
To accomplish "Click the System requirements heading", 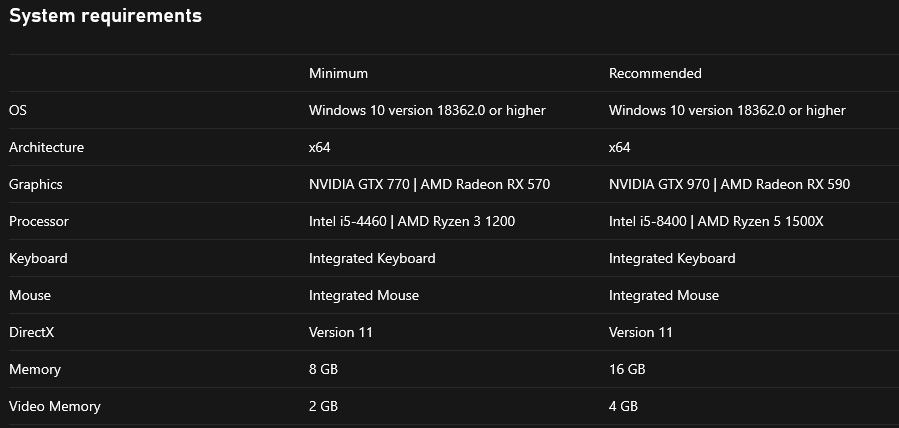I will coord(105,16).
